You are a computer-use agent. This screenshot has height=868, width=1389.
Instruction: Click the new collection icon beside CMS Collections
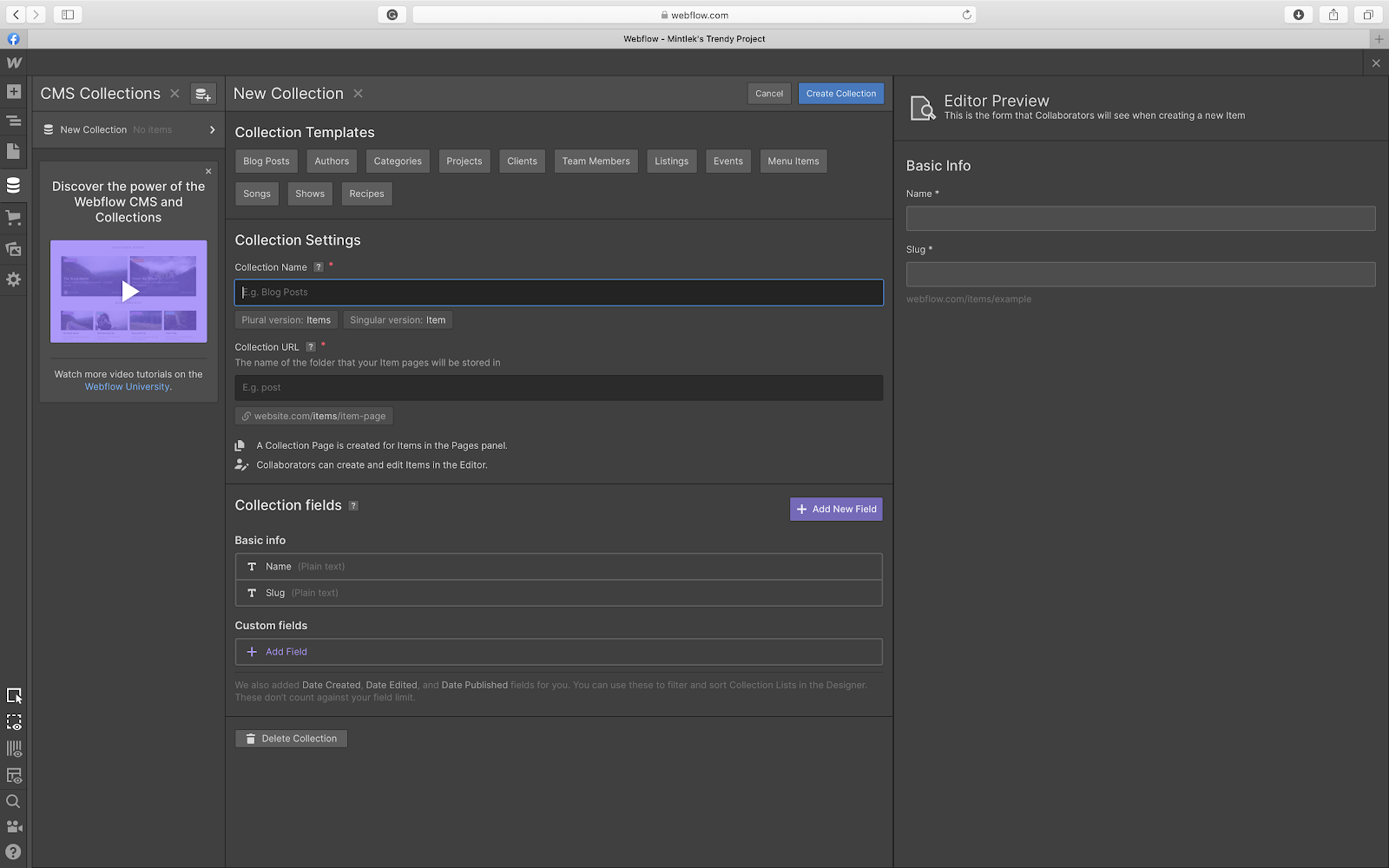(203, 93)
